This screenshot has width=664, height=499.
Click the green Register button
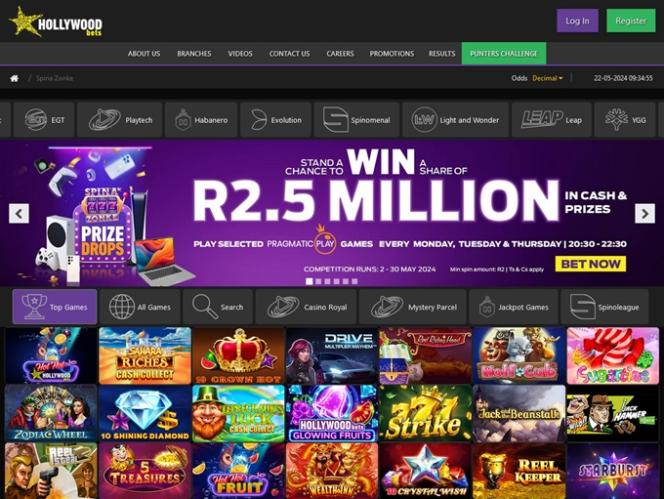[x=631, y=21]
